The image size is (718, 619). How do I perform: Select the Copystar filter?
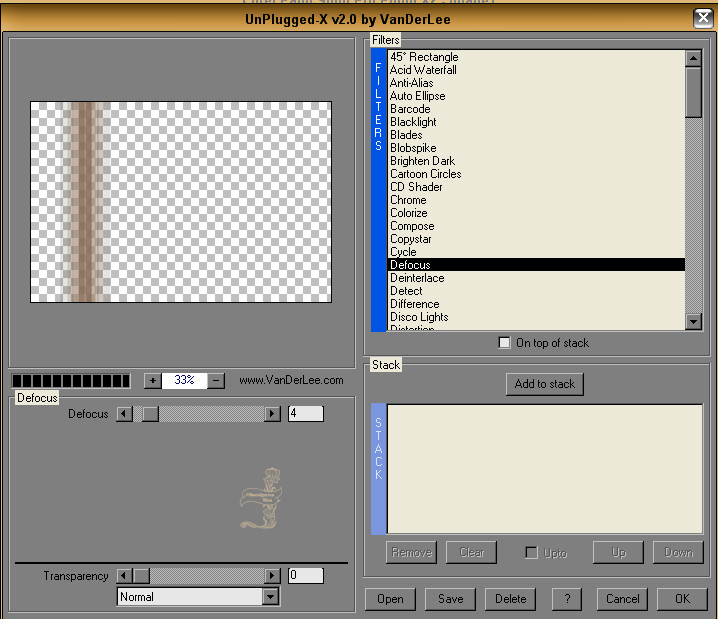click(536, 239)
